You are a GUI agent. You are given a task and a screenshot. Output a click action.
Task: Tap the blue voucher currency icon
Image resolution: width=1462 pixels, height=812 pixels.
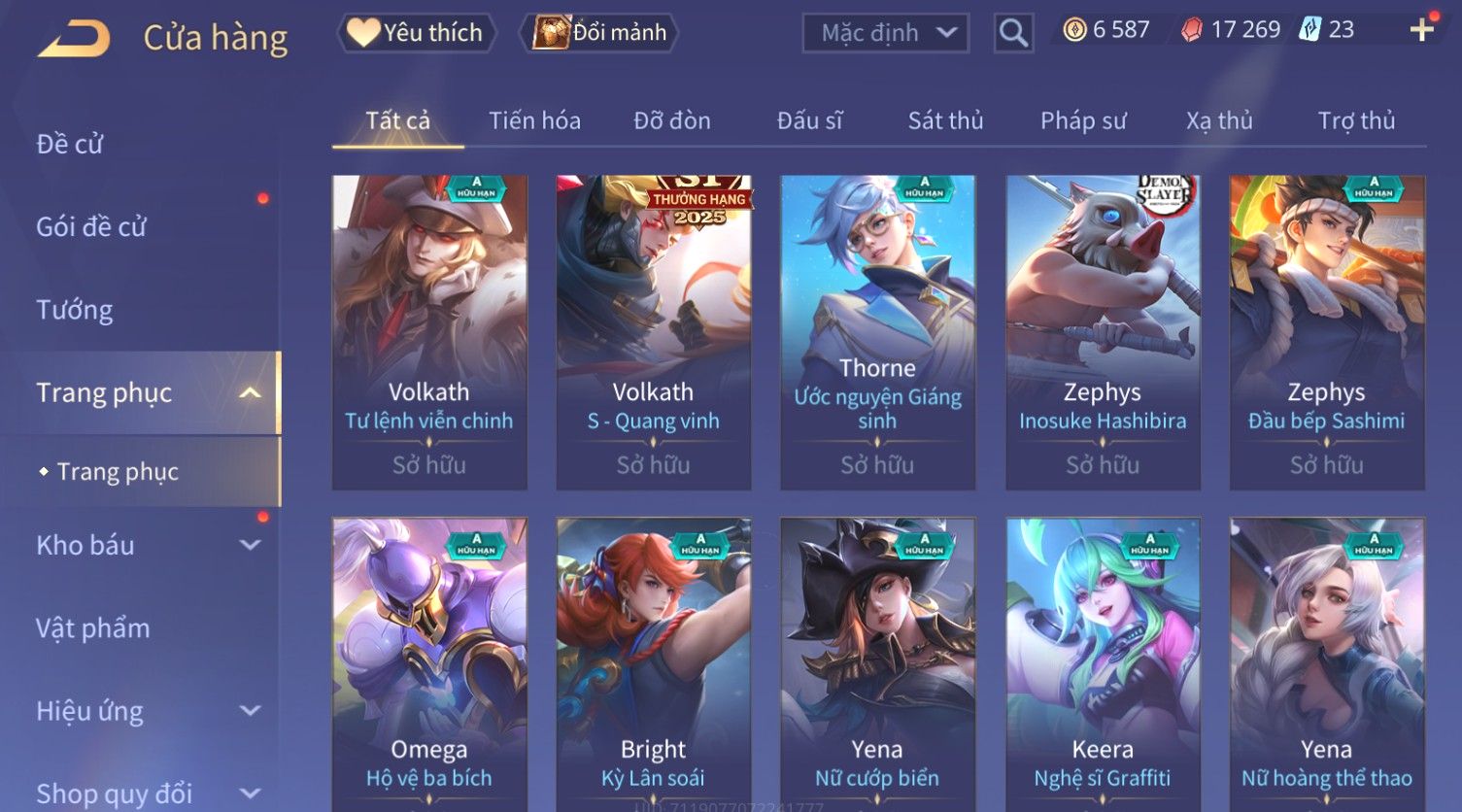click(1310, 30)
